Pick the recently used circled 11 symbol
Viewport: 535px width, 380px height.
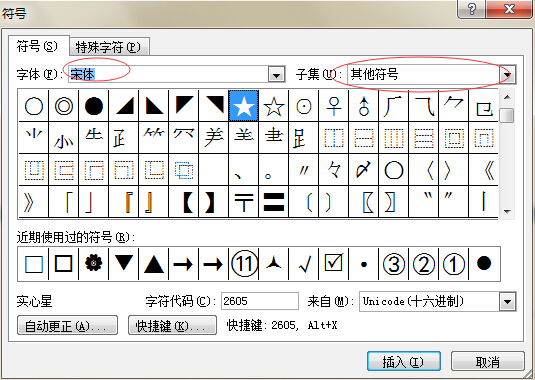244,264
